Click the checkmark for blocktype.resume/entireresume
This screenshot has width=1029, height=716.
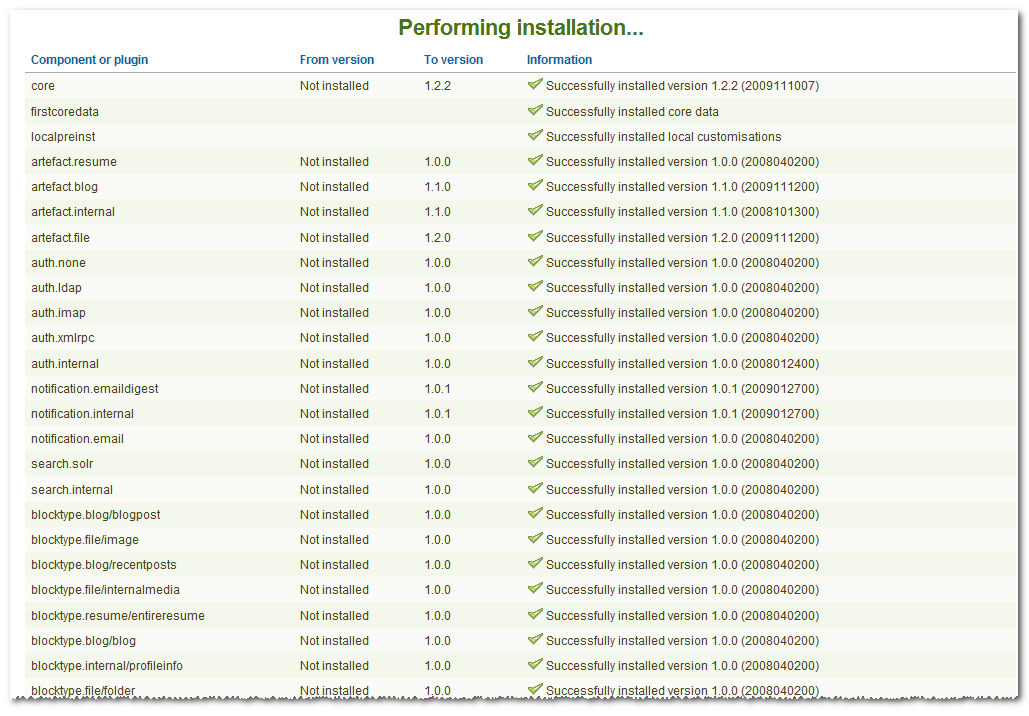[x=535, y=614]
